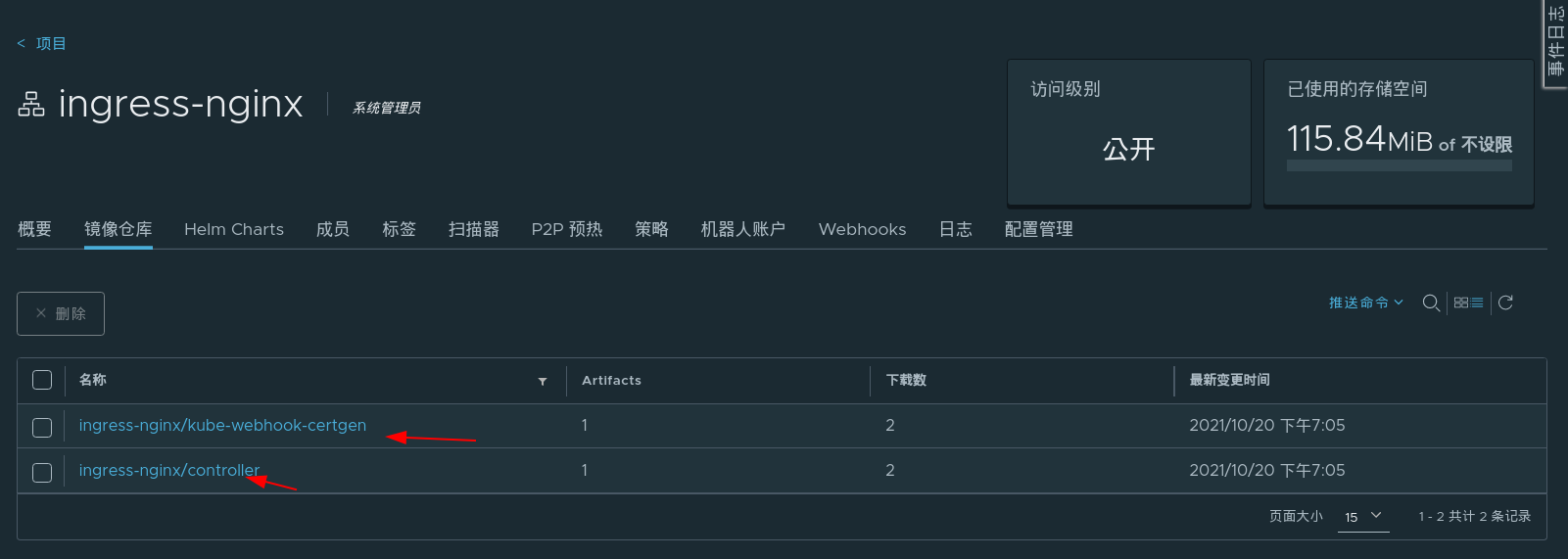Click the 删除 button
This screenshot has height=559, width=1568.
pyautogui.click(x=61, y=313)
